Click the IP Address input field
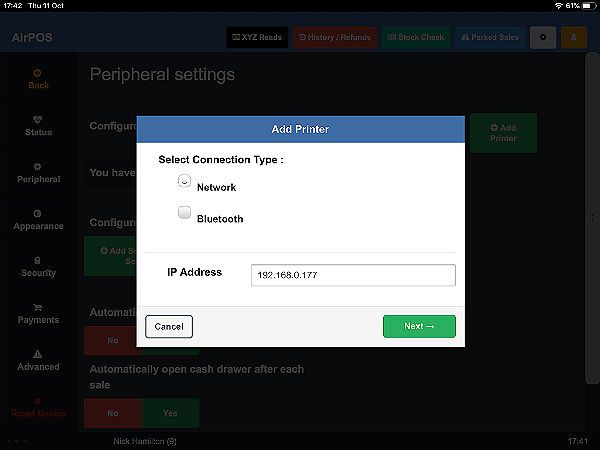 [353, 275]
